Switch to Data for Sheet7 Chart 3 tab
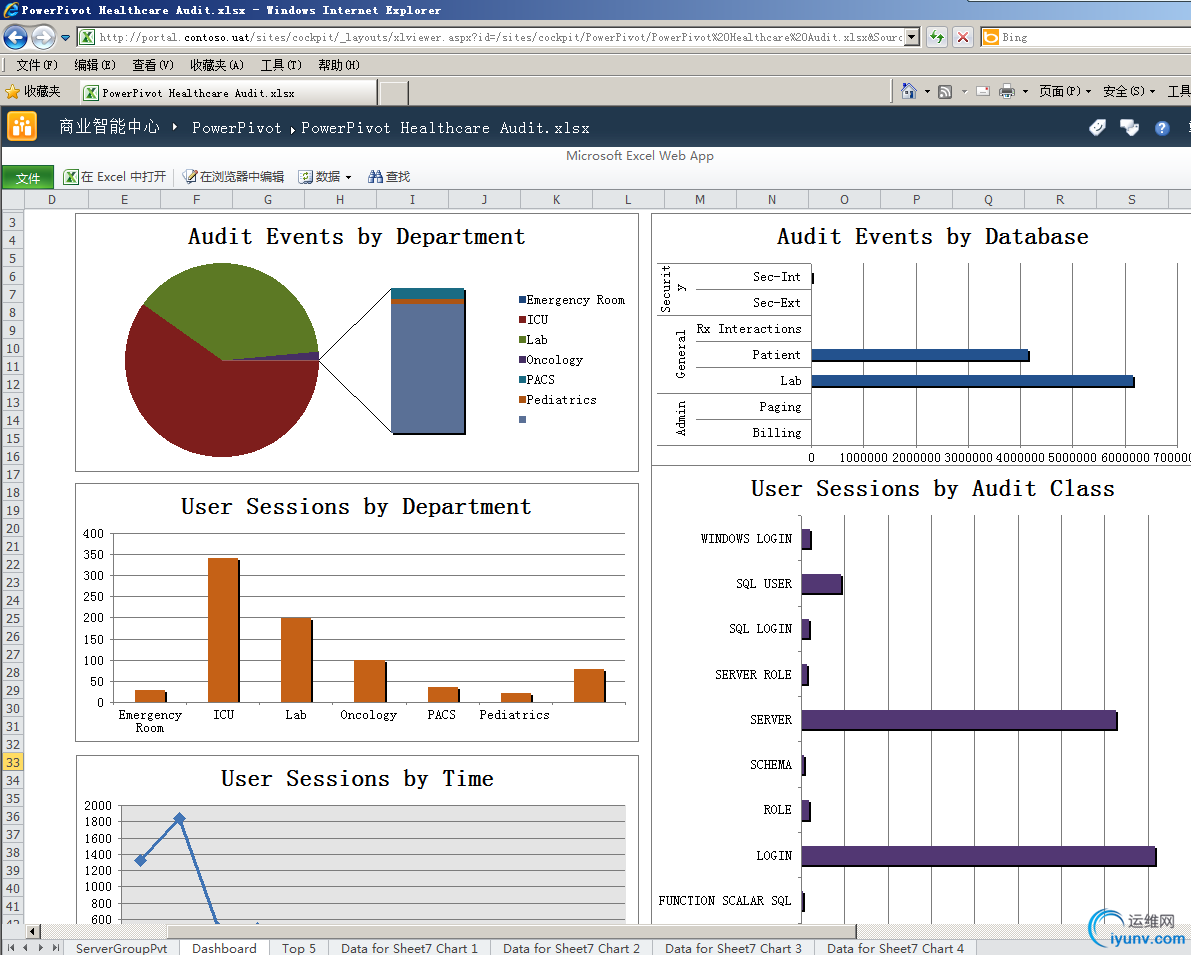1191x955 pixels. pyautogui.click(x=733, y=948)
